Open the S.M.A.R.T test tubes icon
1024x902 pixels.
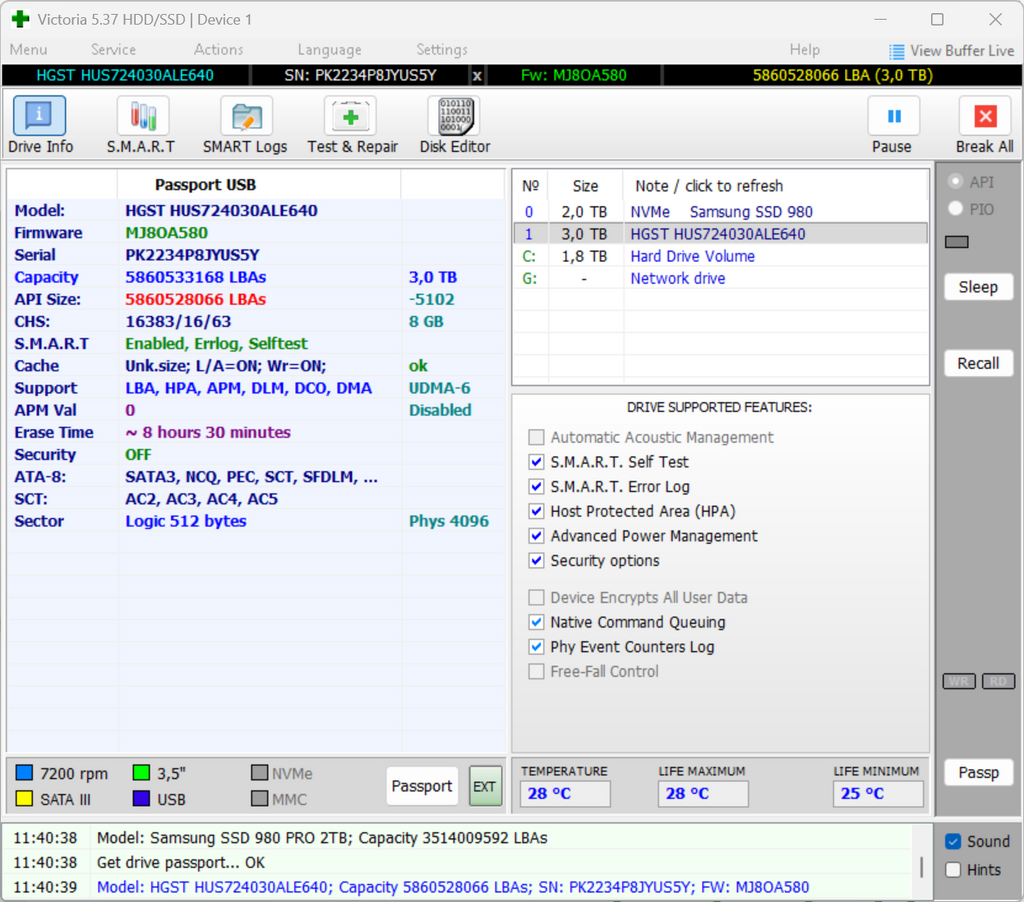point(142,116)
